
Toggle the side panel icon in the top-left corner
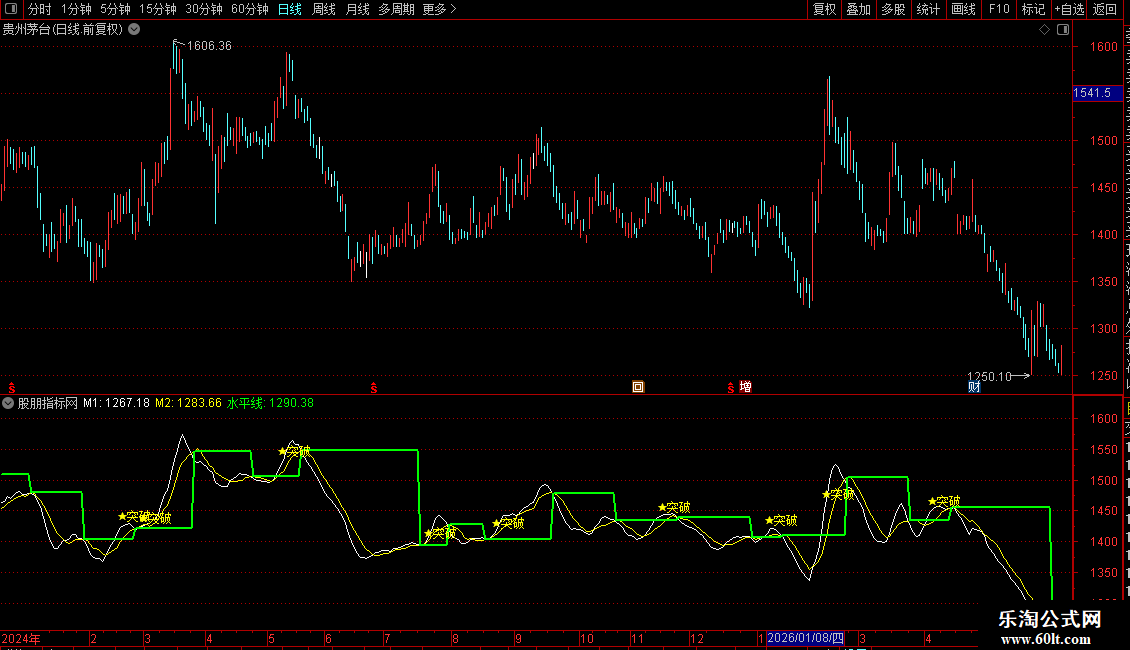pyautogui.click(x=12, y=9)
